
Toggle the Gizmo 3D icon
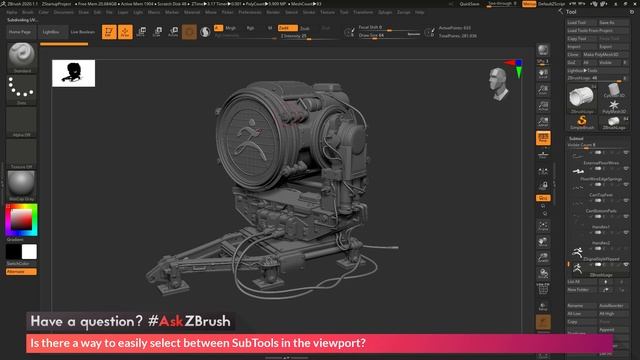[x=189, y=32]
